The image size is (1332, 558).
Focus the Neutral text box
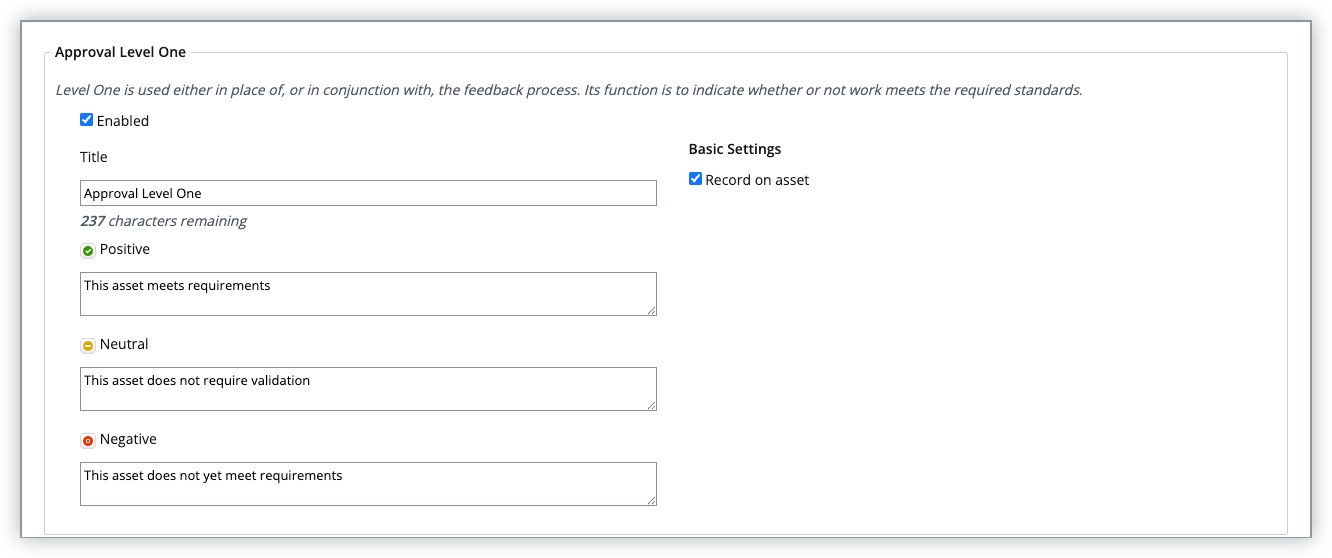pyautogui.click(x=368, y=389)
